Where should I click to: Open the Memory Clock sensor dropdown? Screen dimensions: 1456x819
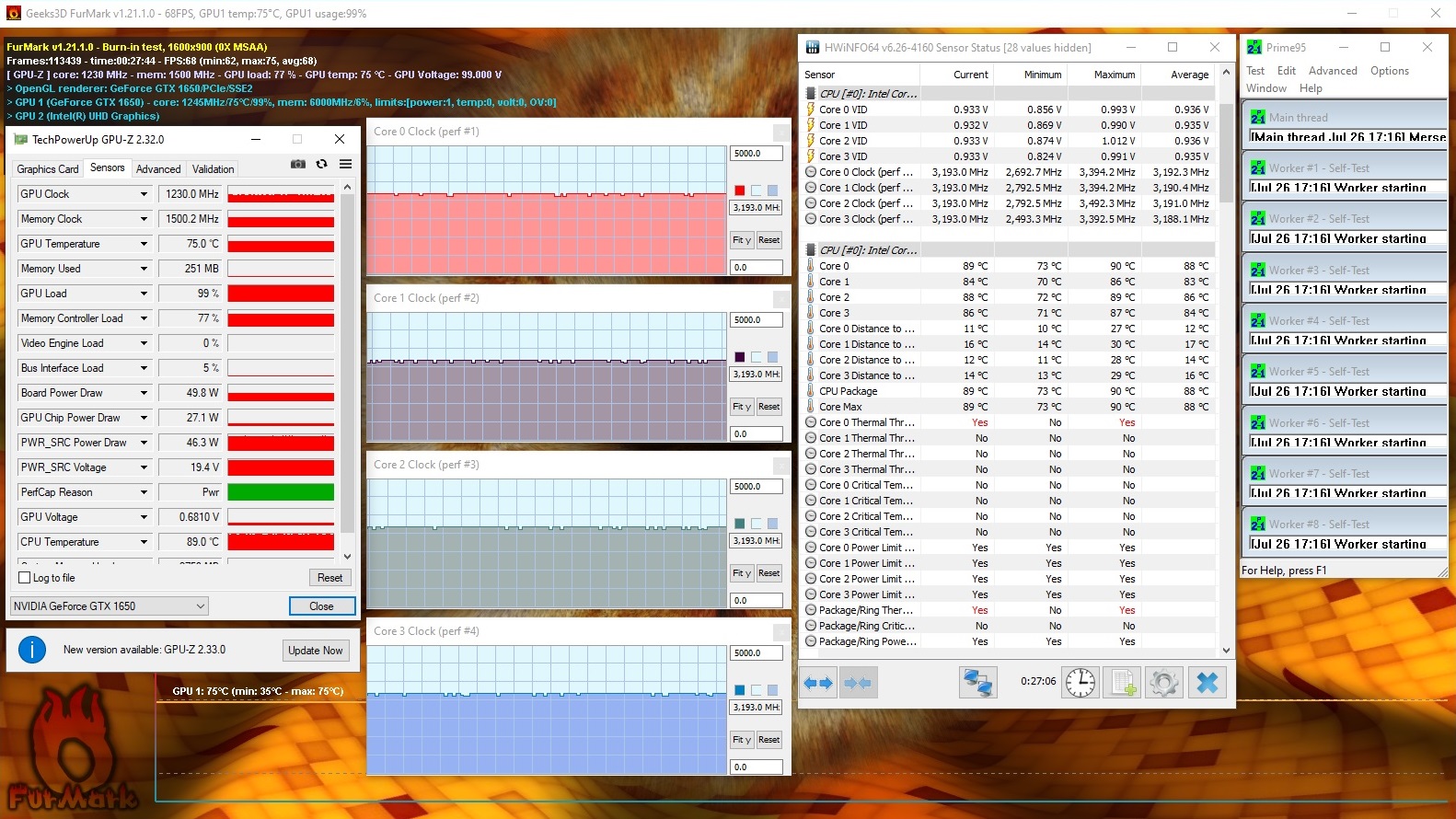point(144,219)
